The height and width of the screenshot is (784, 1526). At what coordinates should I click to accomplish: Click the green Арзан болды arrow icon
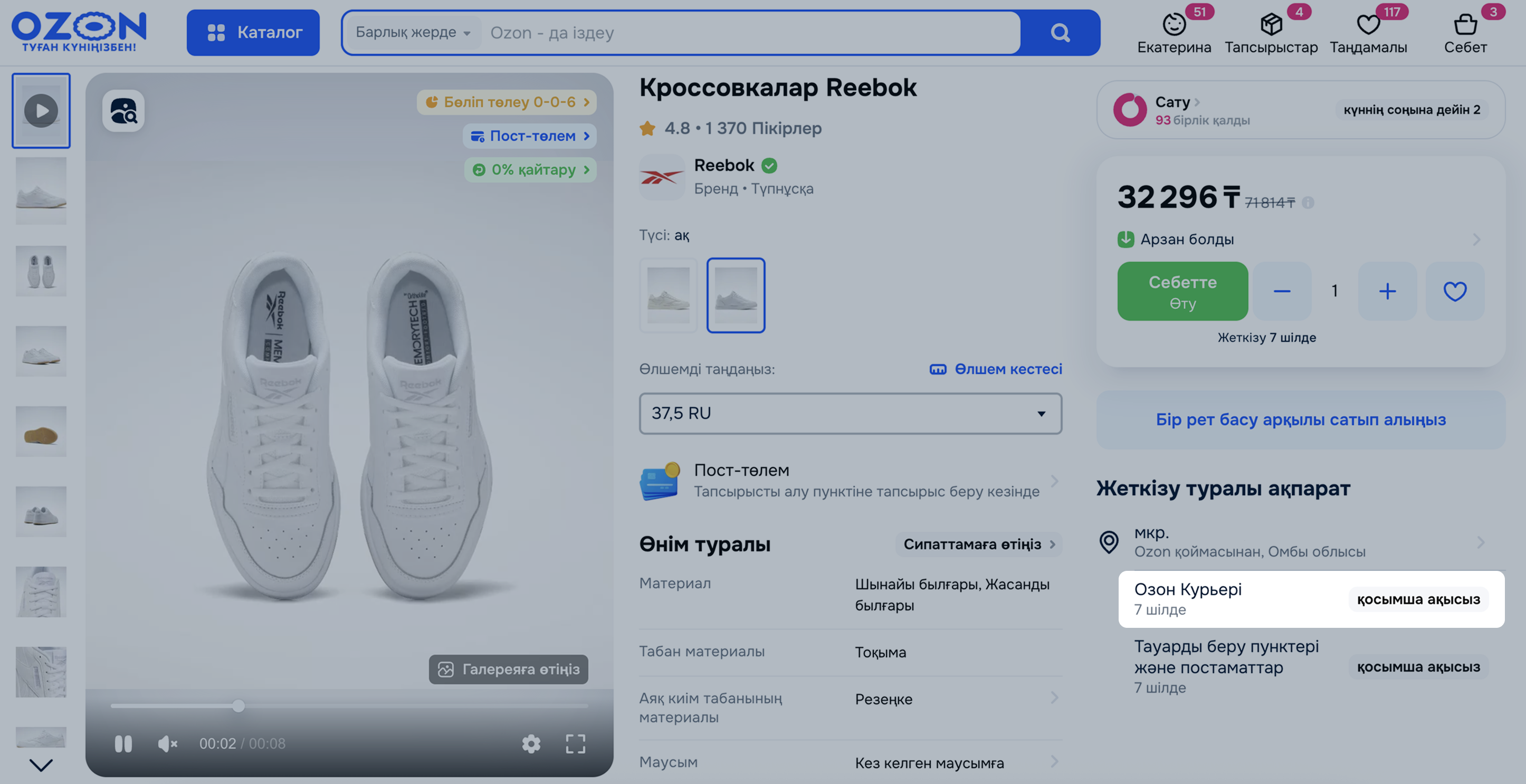tap(1126, 239)
